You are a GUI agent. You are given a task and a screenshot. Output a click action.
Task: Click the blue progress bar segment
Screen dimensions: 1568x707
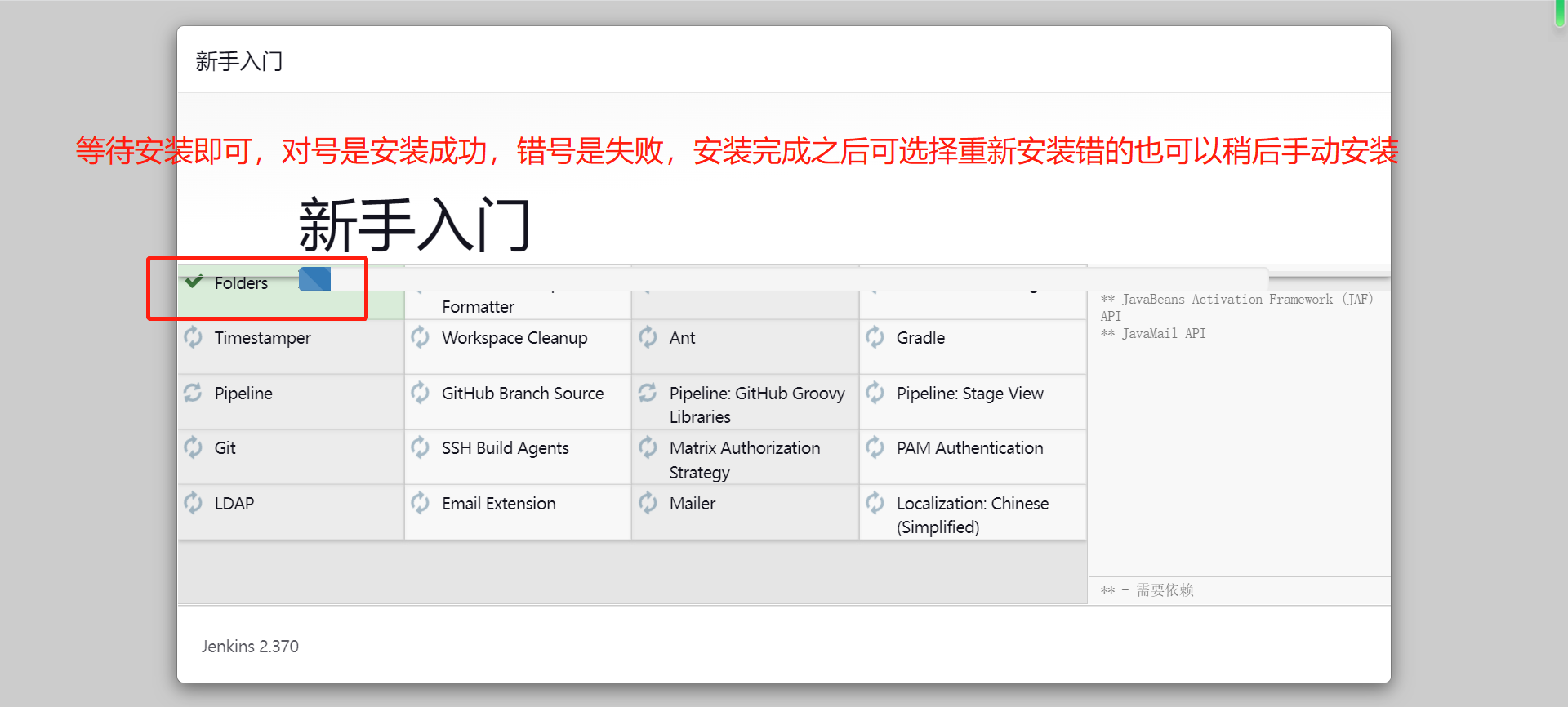point(314,279)
